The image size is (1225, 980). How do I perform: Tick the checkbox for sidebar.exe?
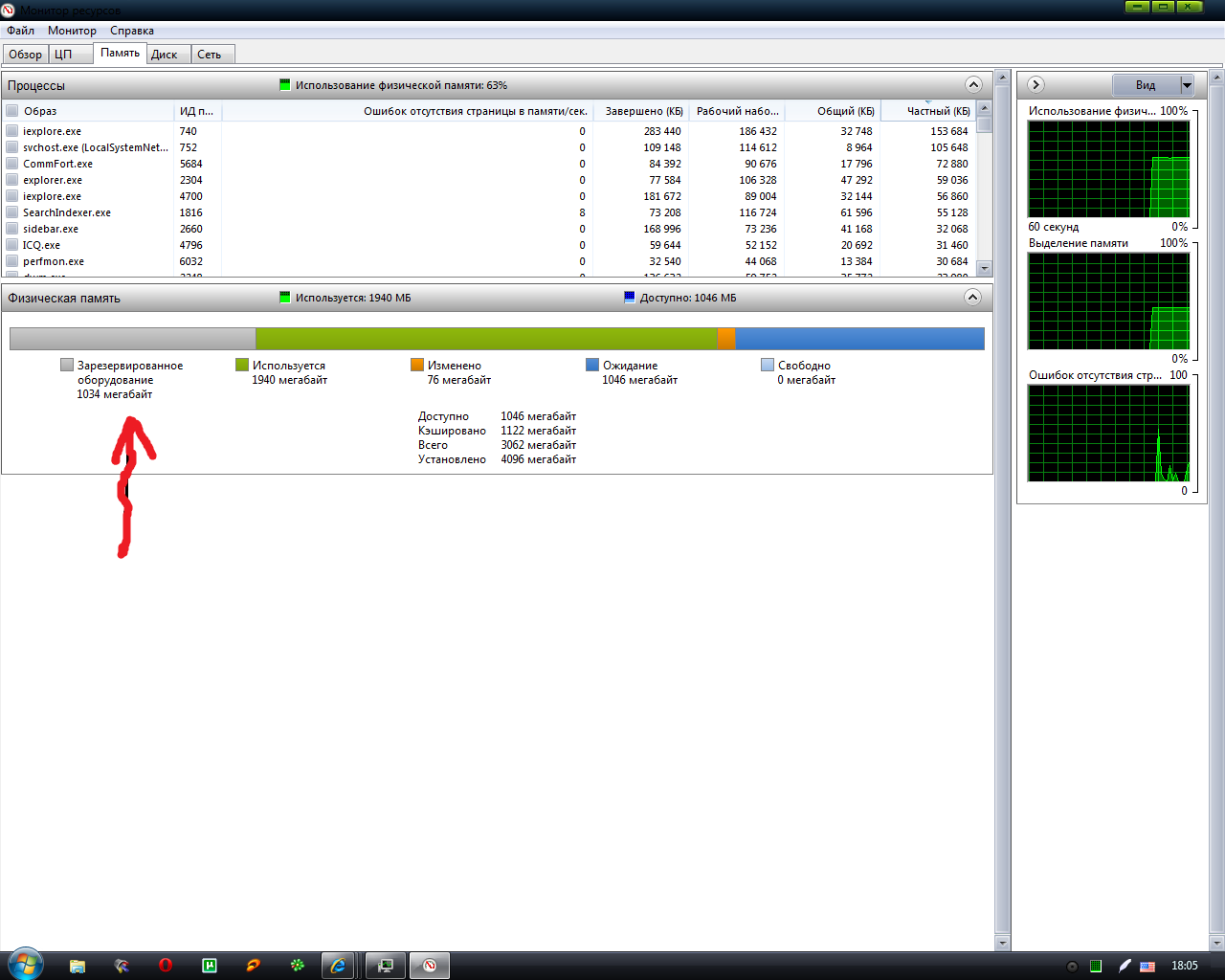point(12,229)
